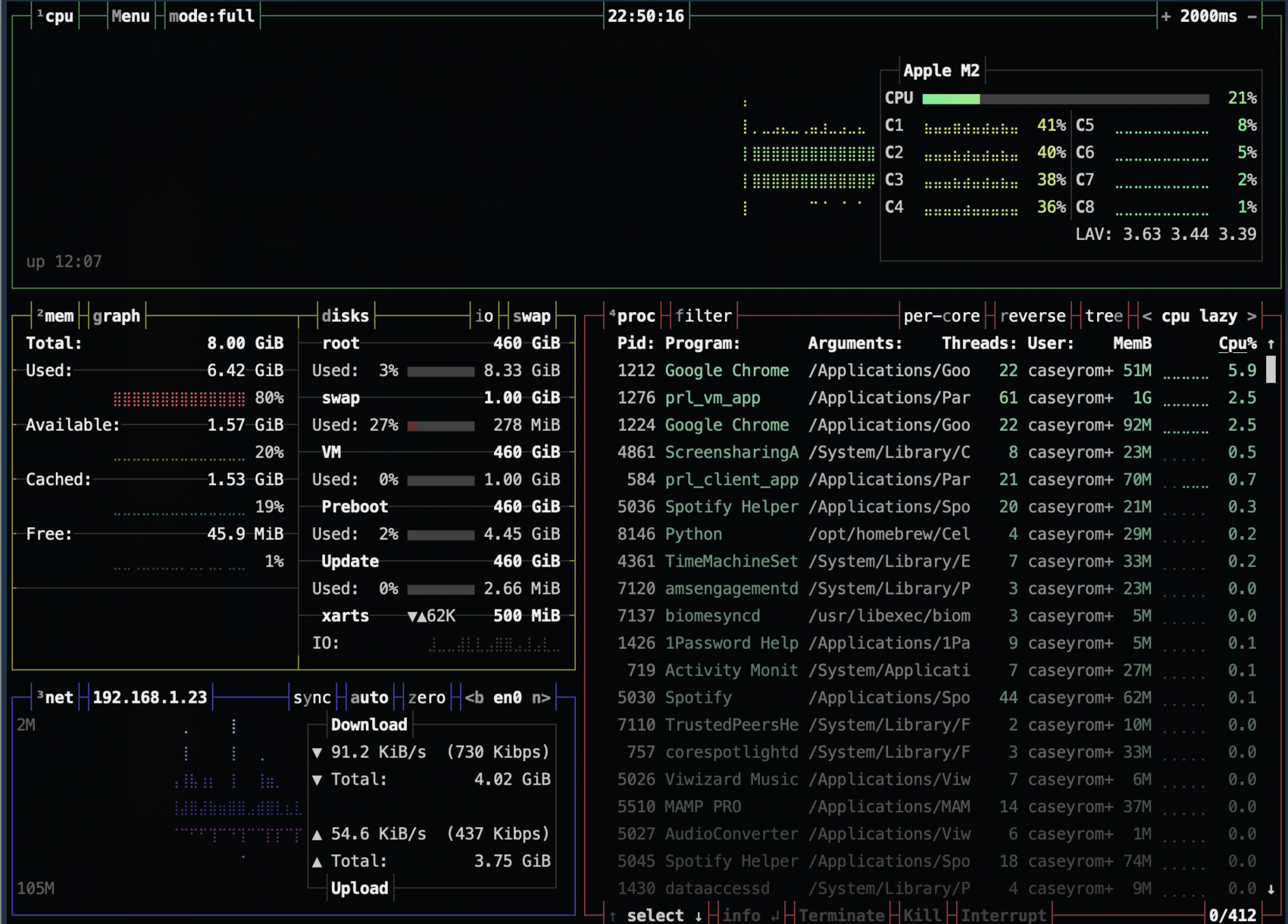The width and height of the screenshot is (1288, 924).
Task: Toggle net sync scaling
Action: [x=312, y=698]
